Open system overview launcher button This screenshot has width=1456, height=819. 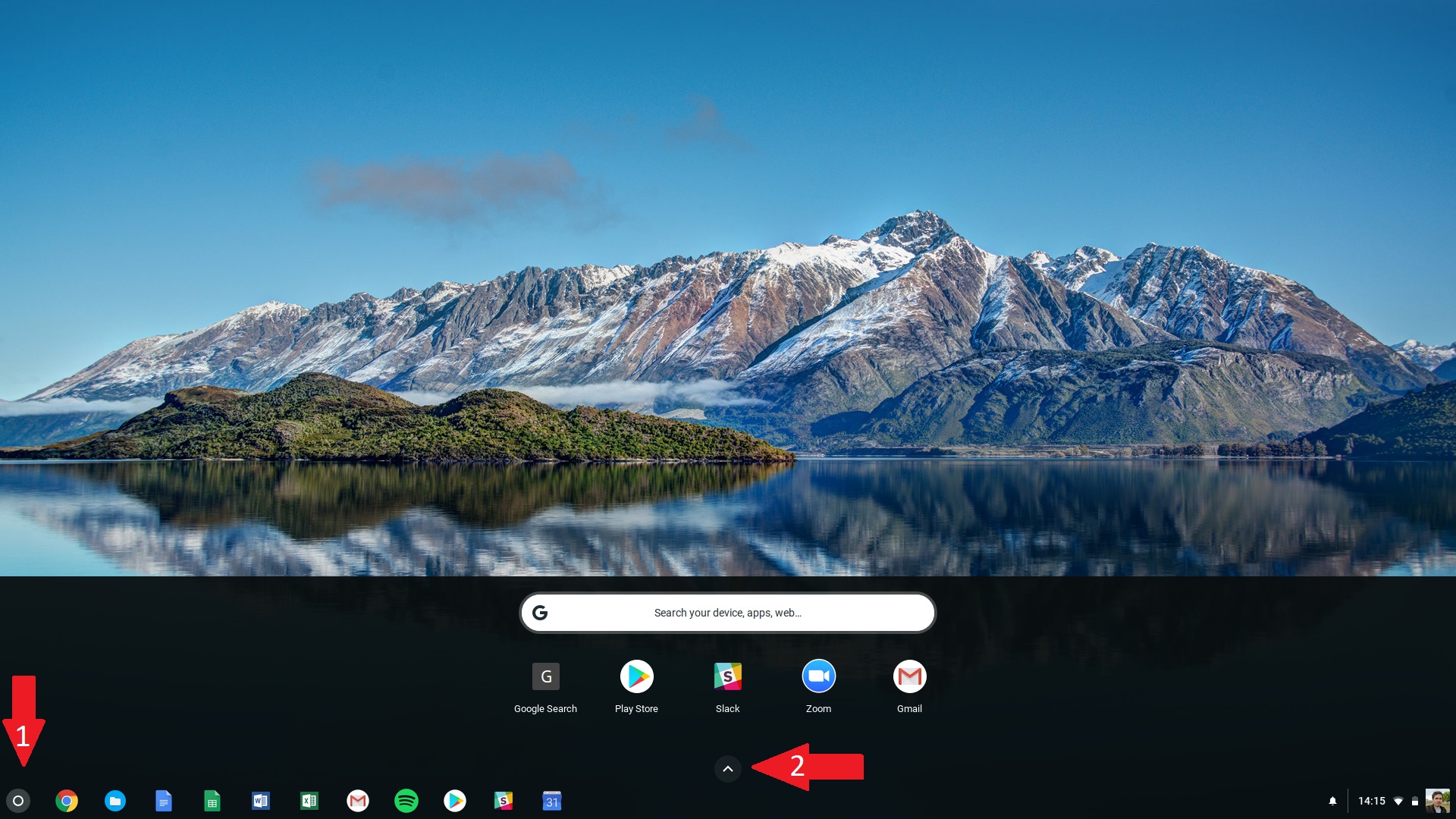pos(18,801)
